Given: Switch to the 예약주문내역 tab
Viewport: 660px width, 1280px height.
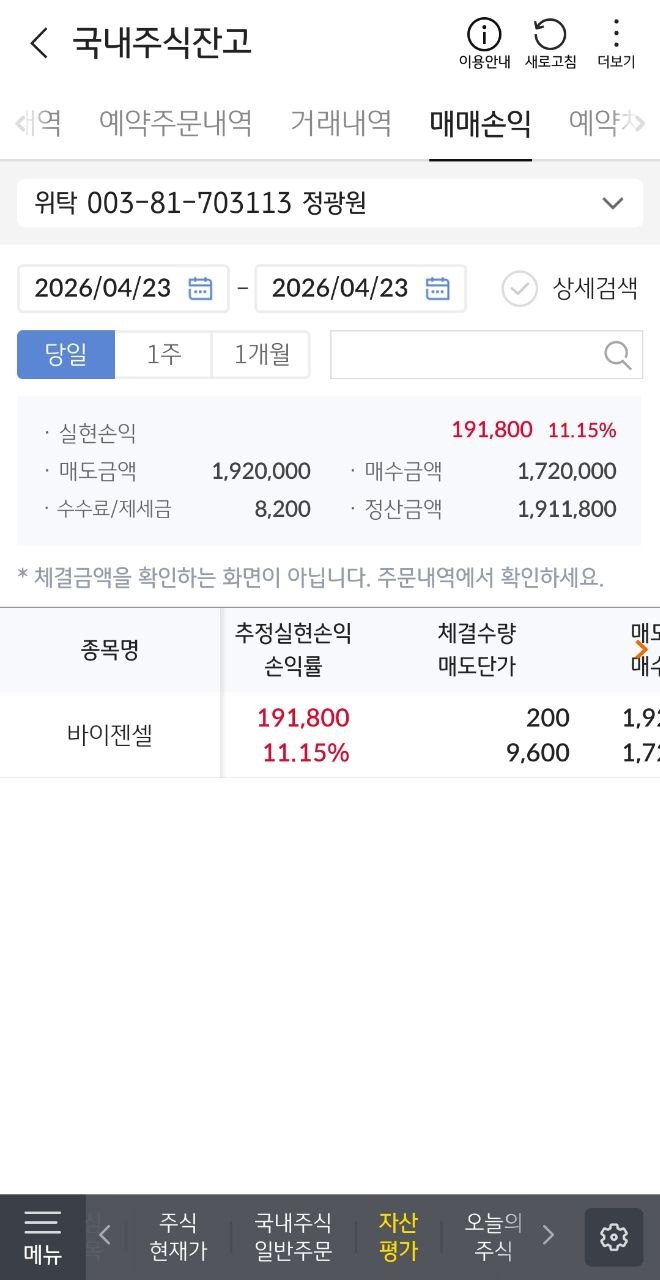Looking at the screenshot, I should pyautogui.click(x=175, y=123).
